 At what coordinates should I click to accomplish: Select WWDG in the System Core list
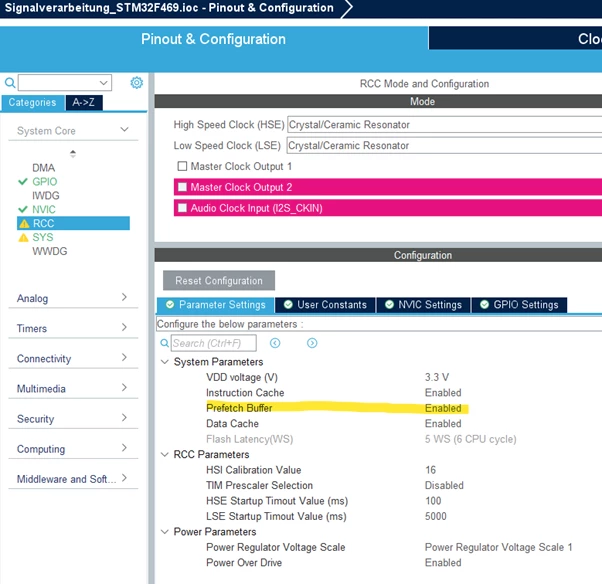point(50,251)
